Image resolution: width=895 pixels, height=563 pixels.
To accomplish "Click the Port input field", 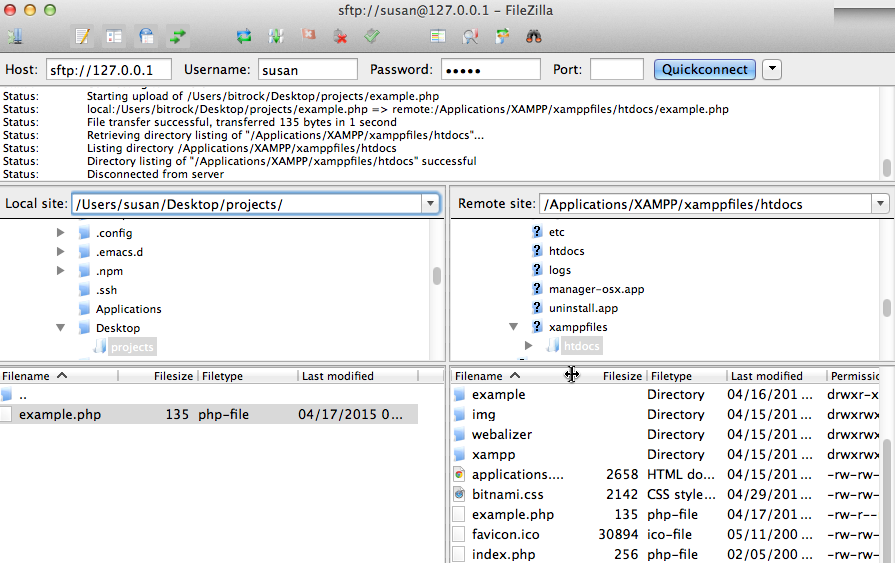I will click(x=616, y=70).
